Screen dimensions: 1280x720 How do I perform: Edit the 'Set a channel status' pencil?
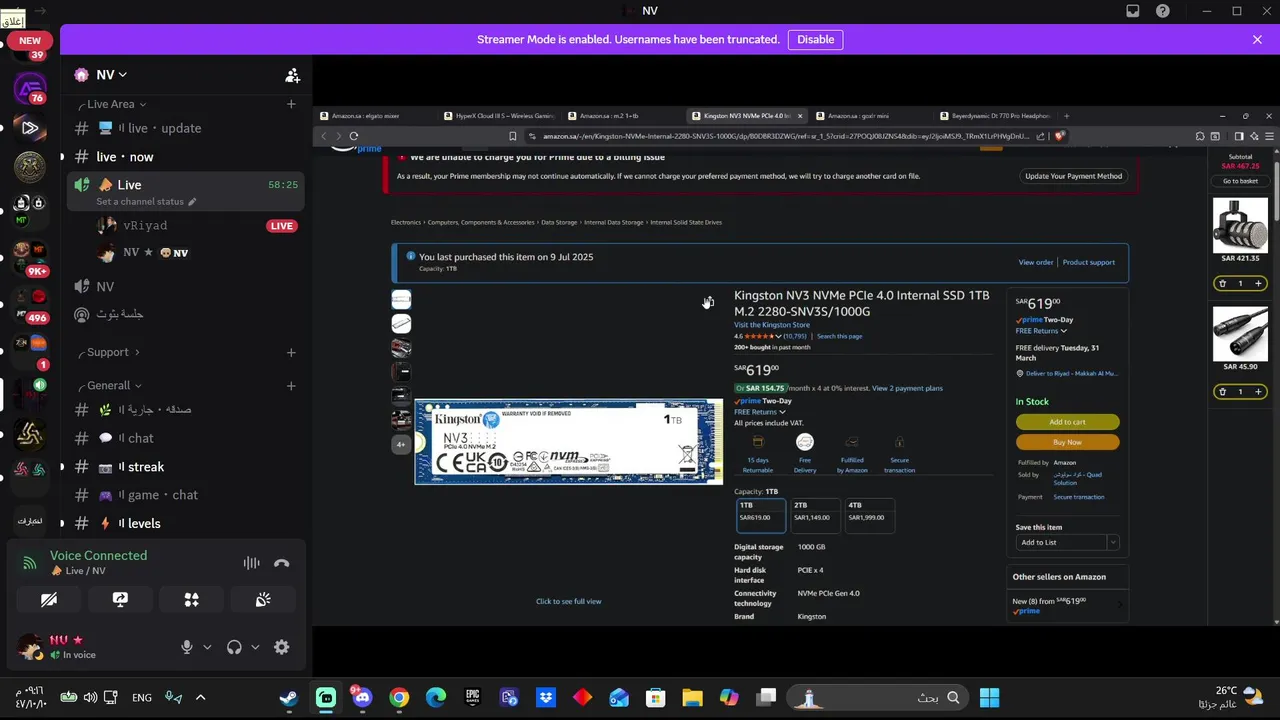click(x=192, y=202)
